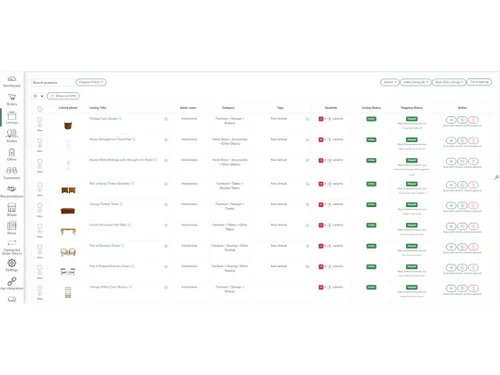Expand More under Vintage White Cane Shelves checkbox

click(x=40, y=299)
